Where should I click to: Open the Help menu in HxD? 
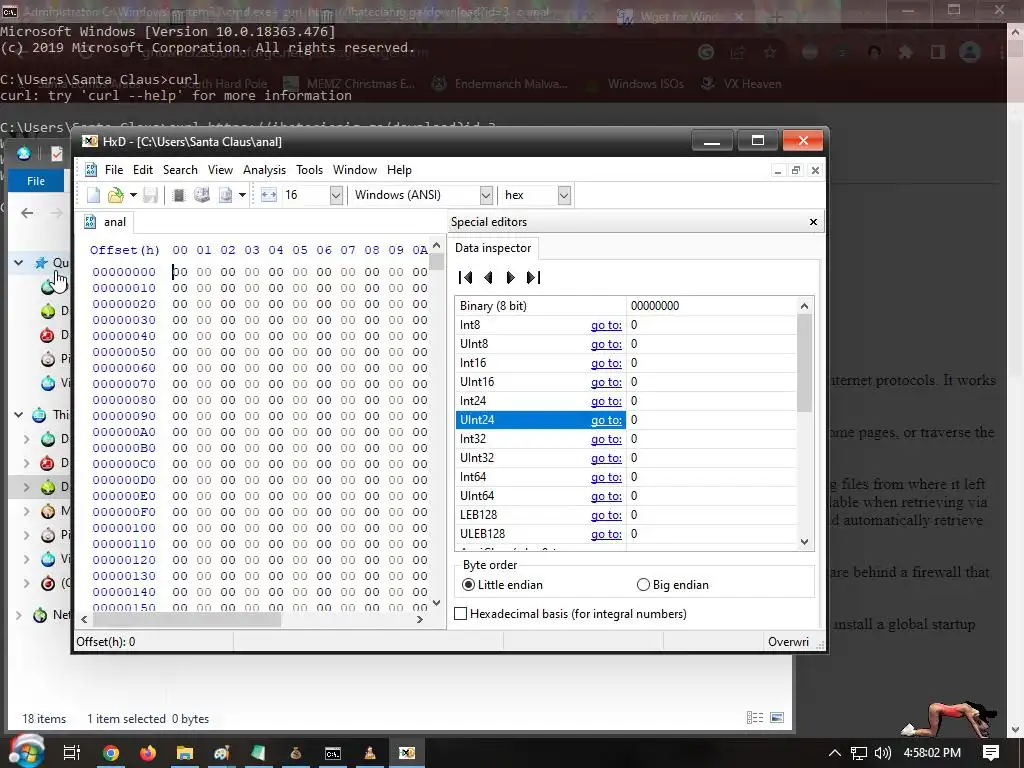(399, 170)
